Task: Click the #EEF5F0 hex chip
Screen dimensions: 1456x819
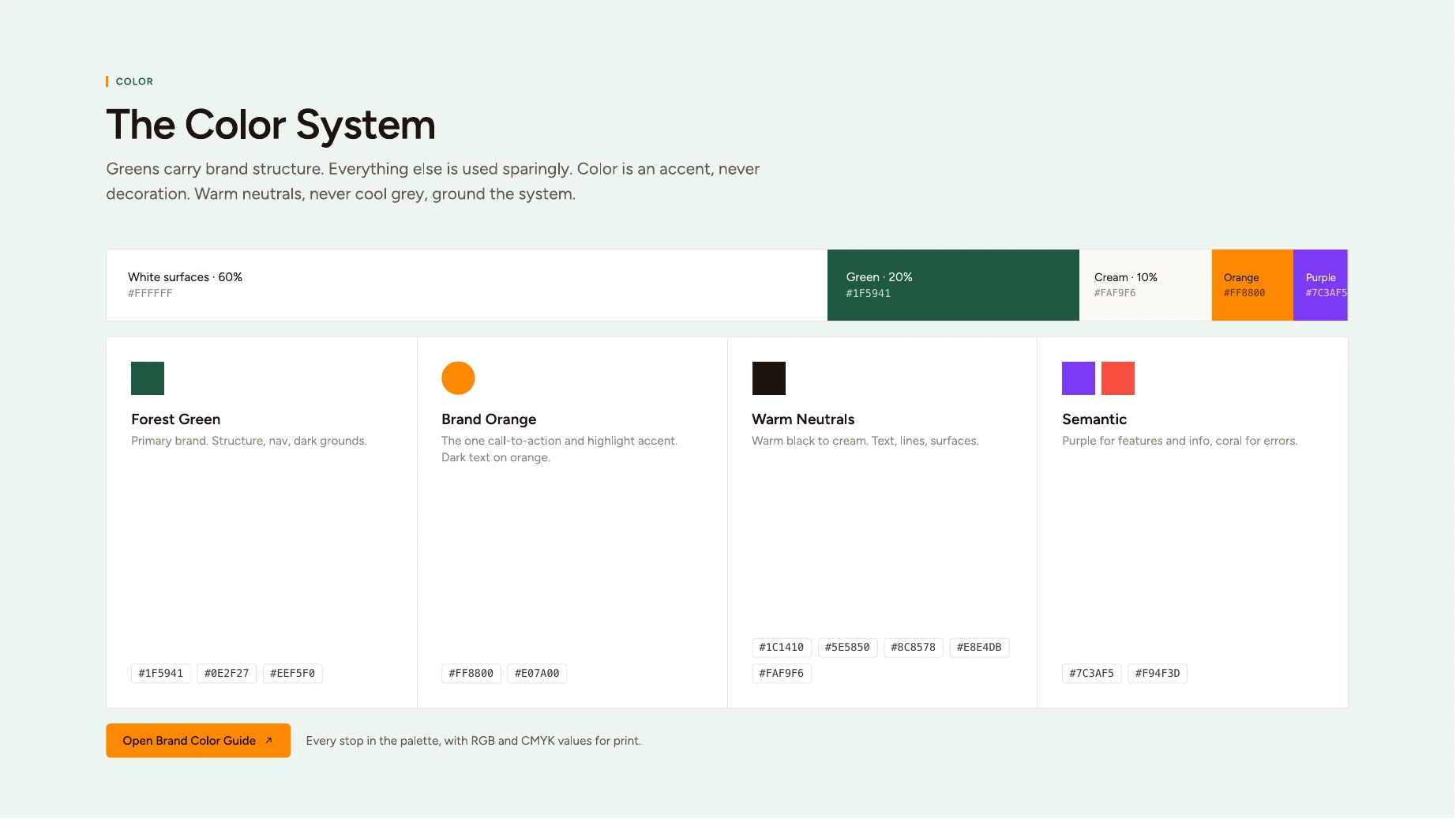Action: click(292, 673)
